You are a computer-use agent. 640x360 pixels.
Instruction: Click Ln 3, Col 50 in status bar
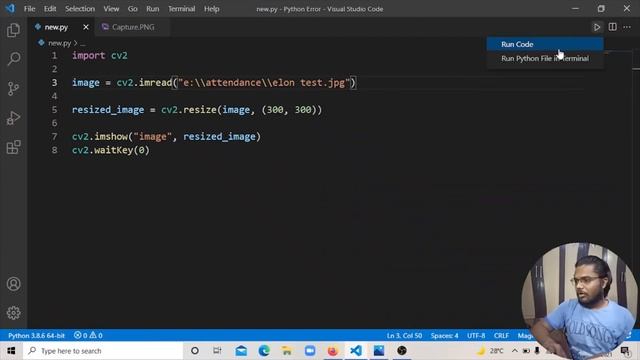tap(404, 336)
